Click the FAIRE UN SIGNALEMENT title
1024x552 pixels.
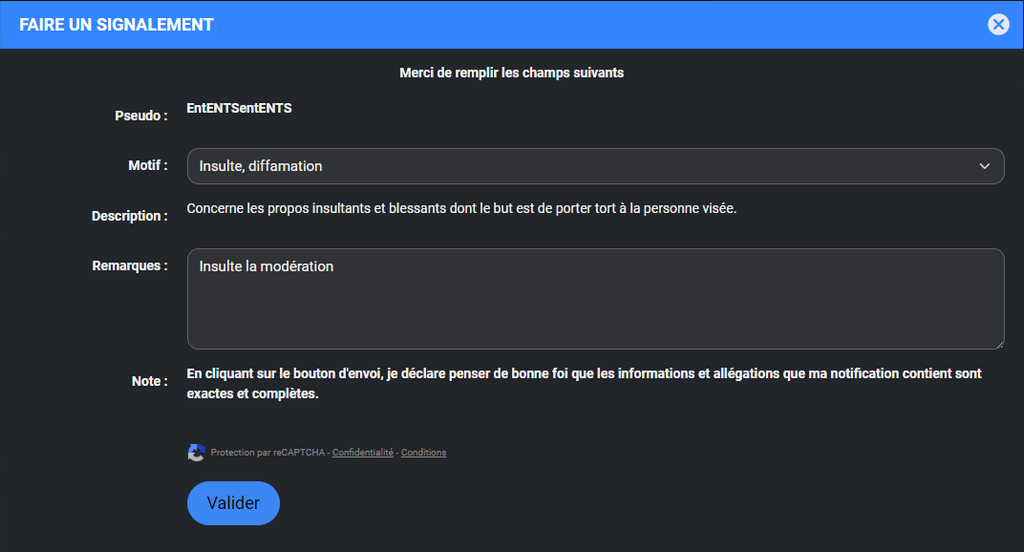tap(116, 25)
